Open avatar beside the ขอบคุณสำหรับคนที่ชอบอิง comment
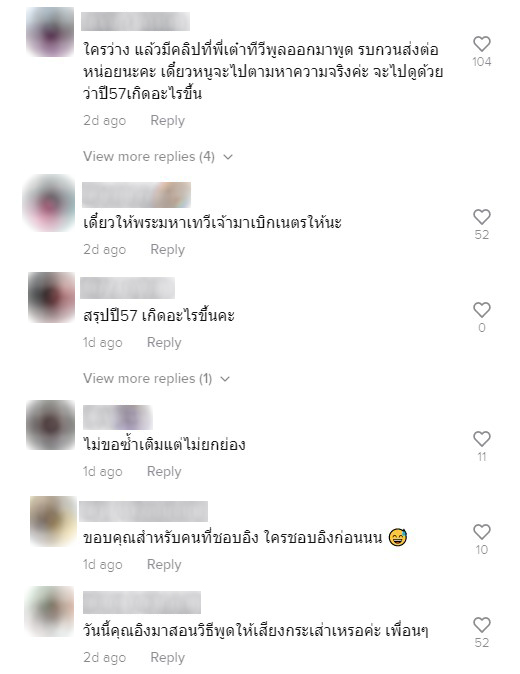This screenshot has height=674, width=520. click(53, 521)
